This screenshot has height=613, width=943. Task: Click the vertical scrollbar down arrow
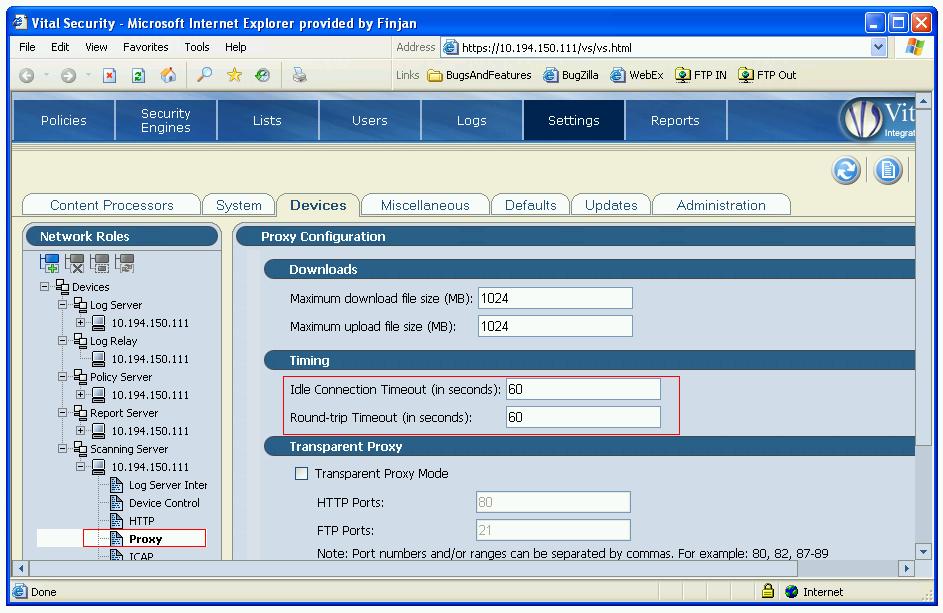pos(924,551)
